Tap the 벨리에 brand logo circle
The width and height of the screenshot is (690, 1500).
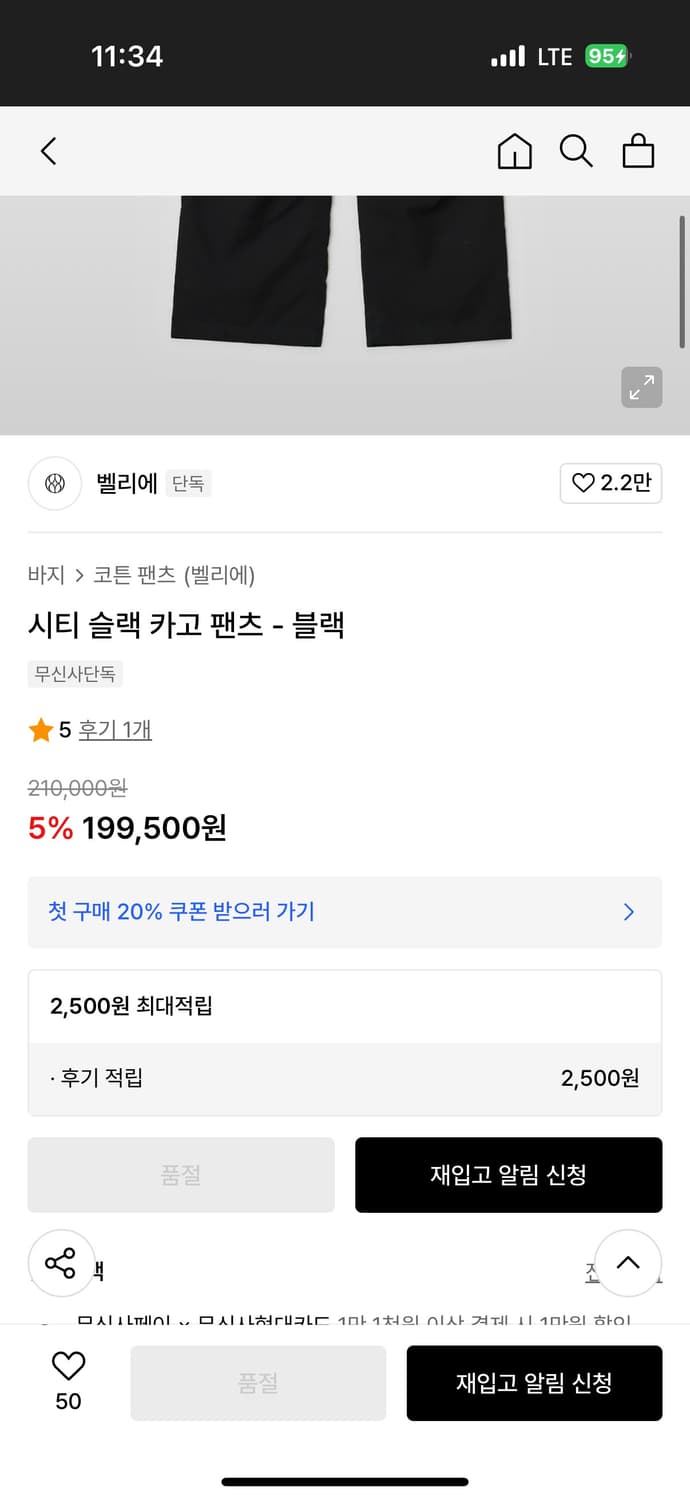coord(54,483)
